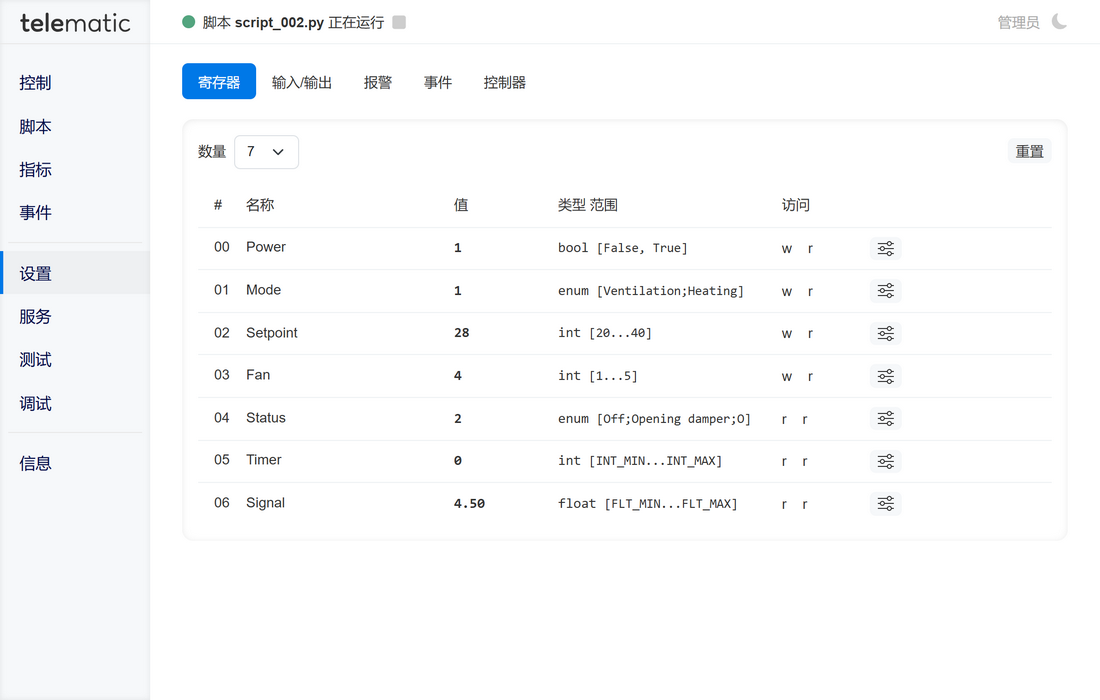
Task: Switch to the 输入/输出 tab
Action: coord(302,82)
